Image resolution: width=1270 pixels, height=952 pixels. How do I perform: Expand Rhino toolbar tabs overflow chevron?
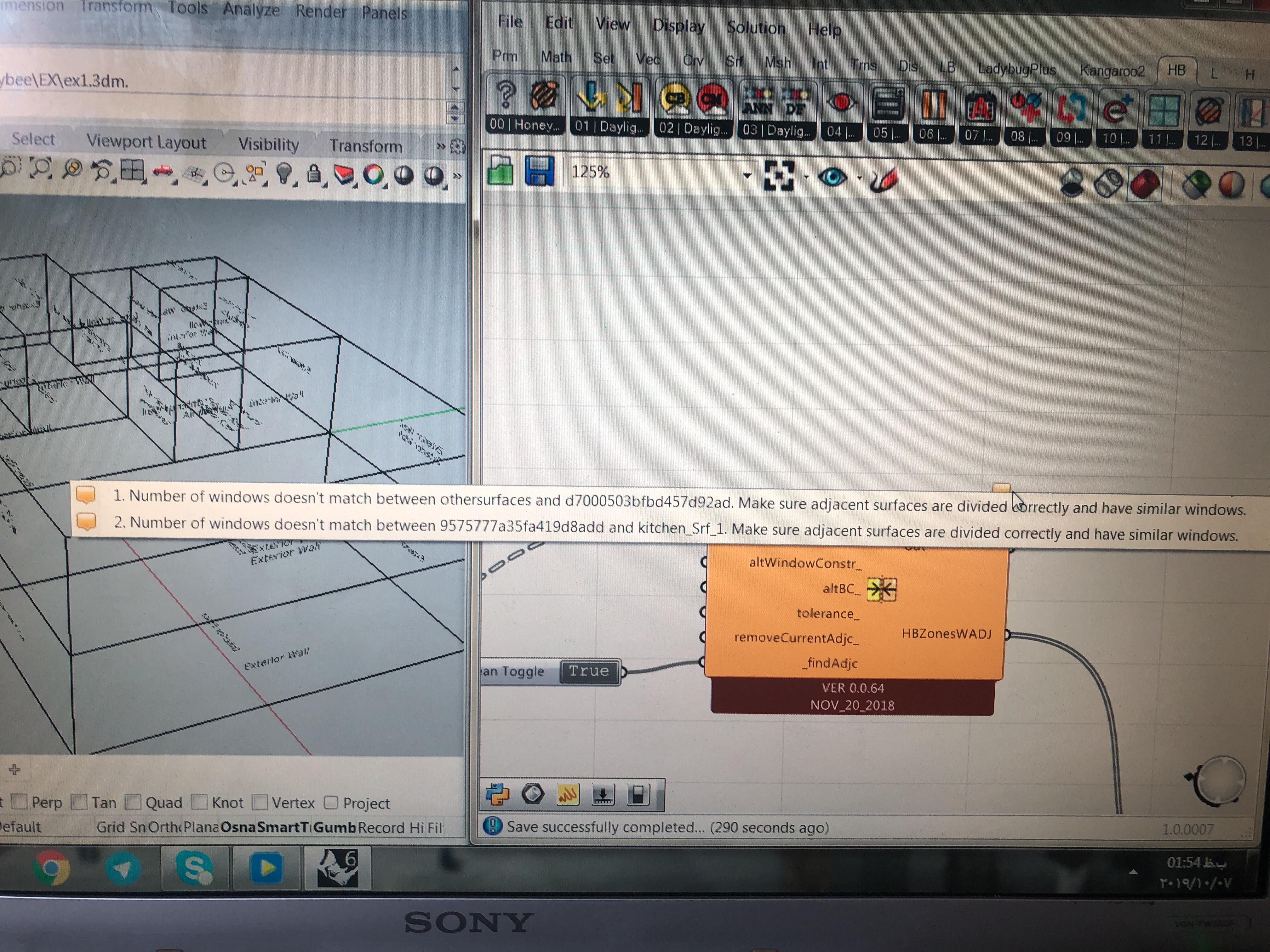pos(441,146)
